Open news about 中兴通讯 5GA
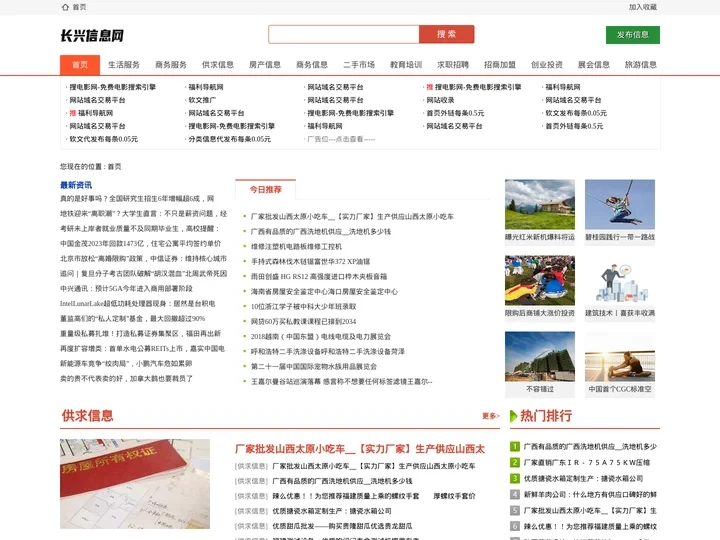This screenshot has height=540, width=720. point(126,289)
